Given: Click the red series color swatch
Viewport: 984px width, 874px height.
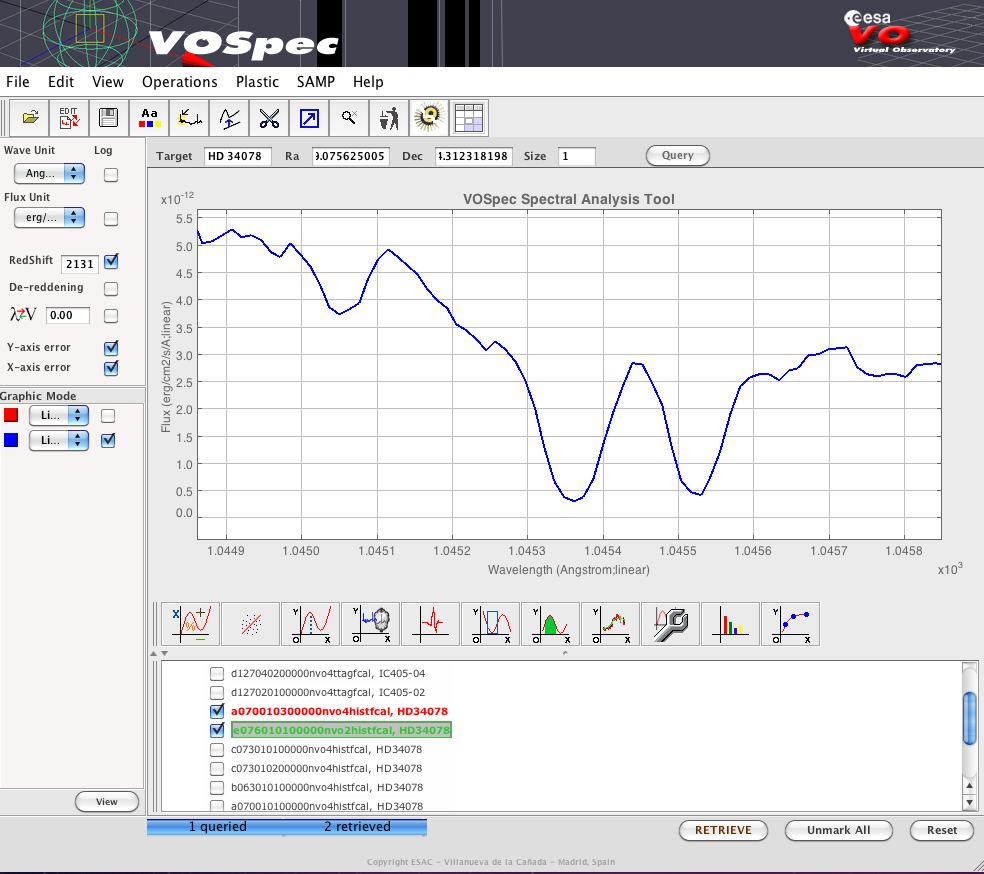Looking at the screenshot, I should (11, 415).
